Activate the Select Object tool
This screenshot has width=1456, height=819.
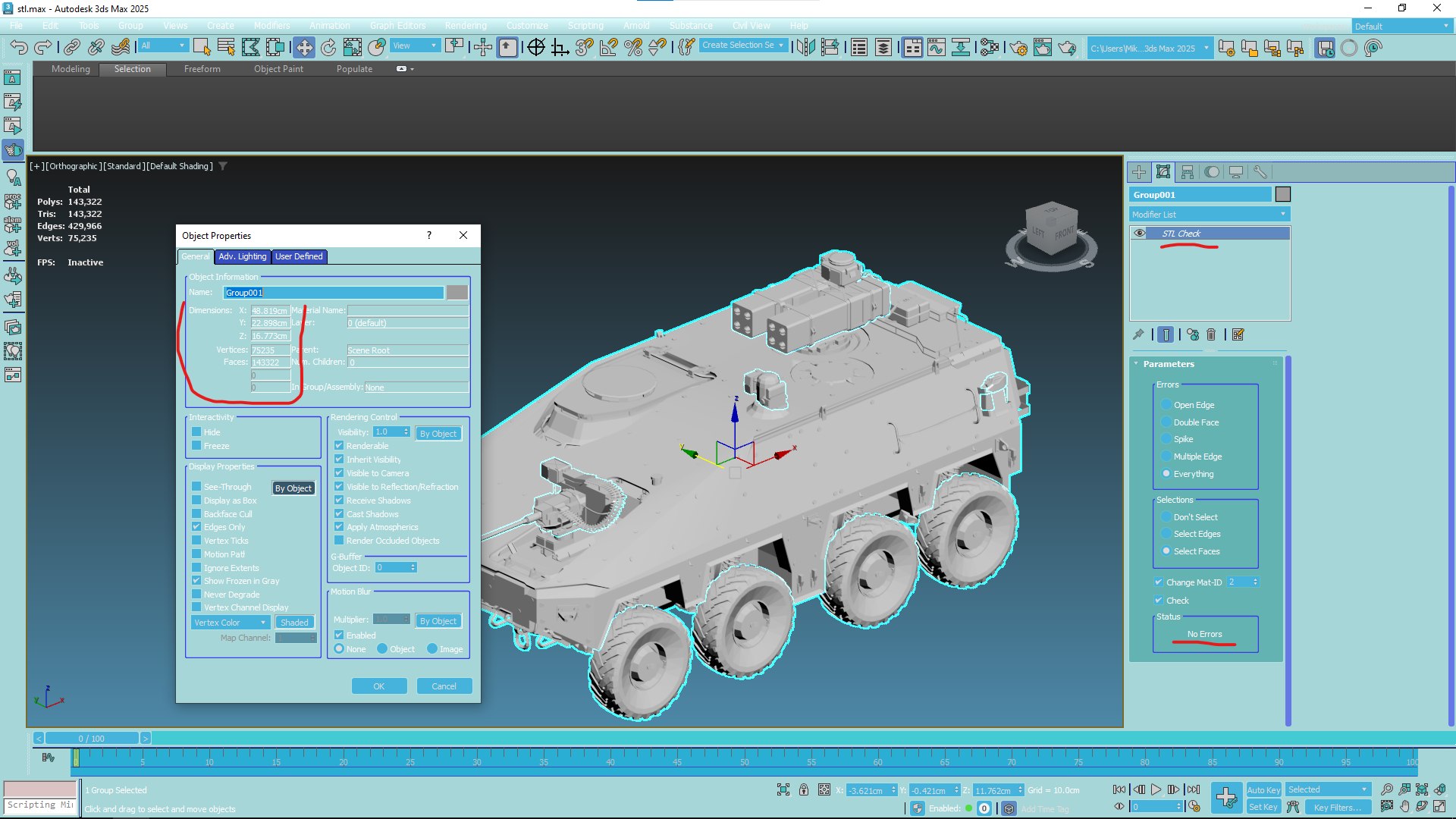point(202,48)
